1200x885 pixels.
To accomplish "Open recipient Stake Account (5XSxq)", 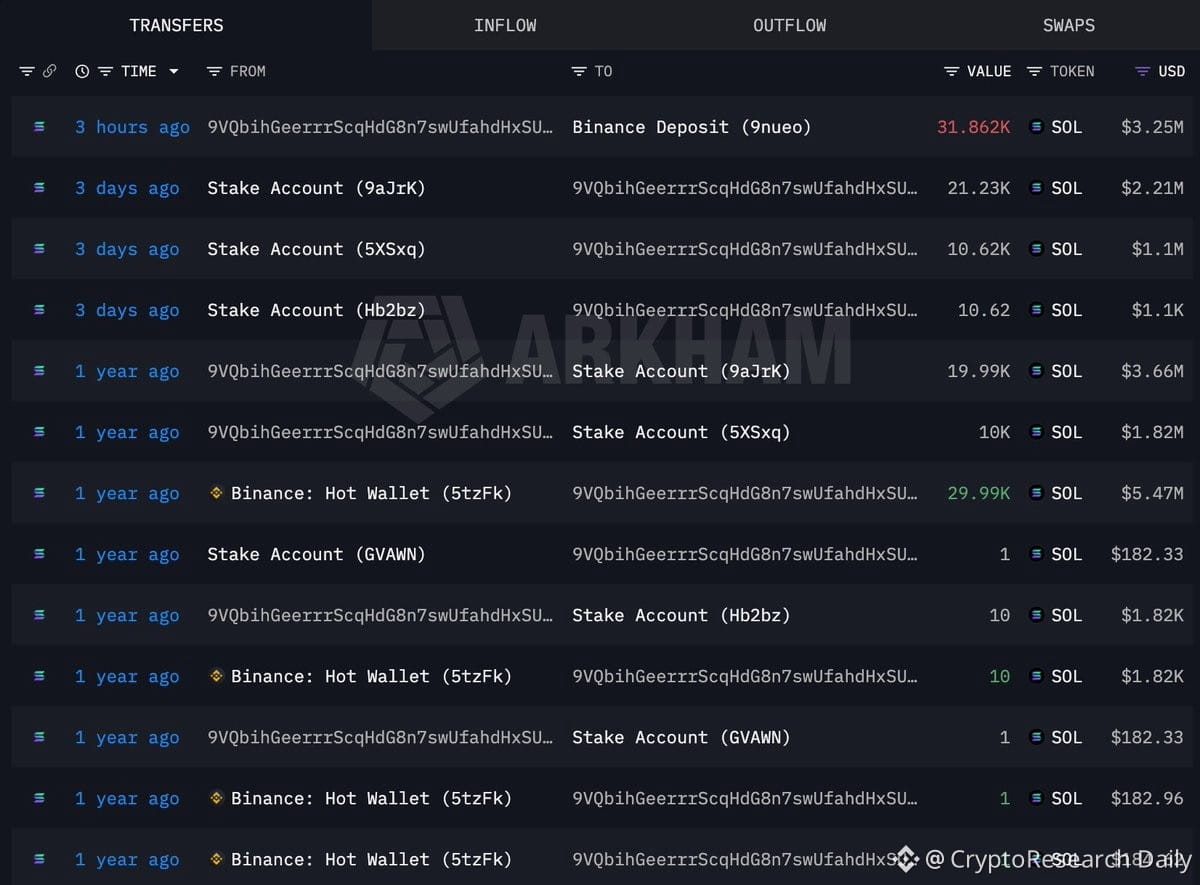I will [681, 432].
